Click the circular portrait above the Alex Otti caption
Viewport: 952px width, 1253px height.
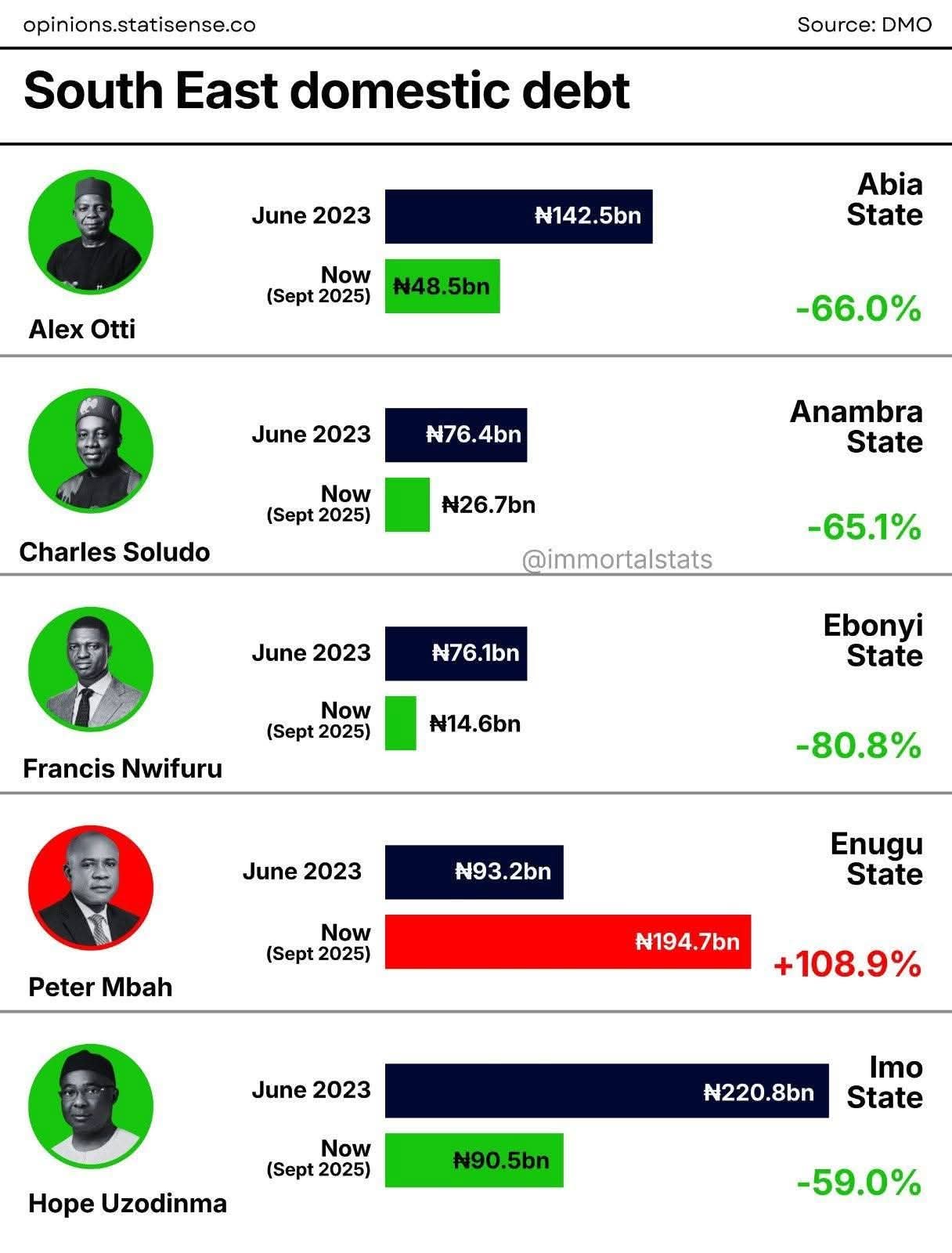90,233
